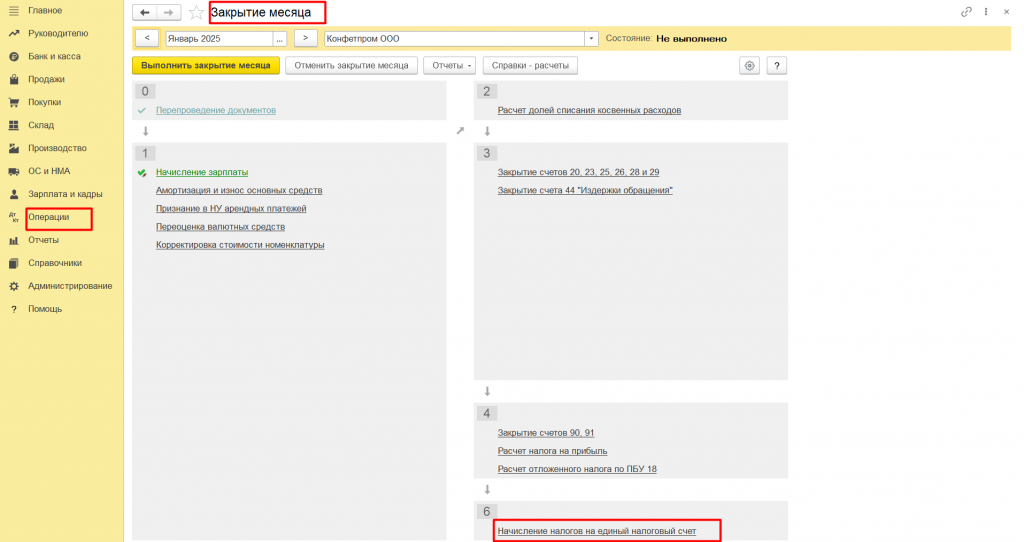
Task: Add page to favorites with star icon
Action: tap(196, 12)
